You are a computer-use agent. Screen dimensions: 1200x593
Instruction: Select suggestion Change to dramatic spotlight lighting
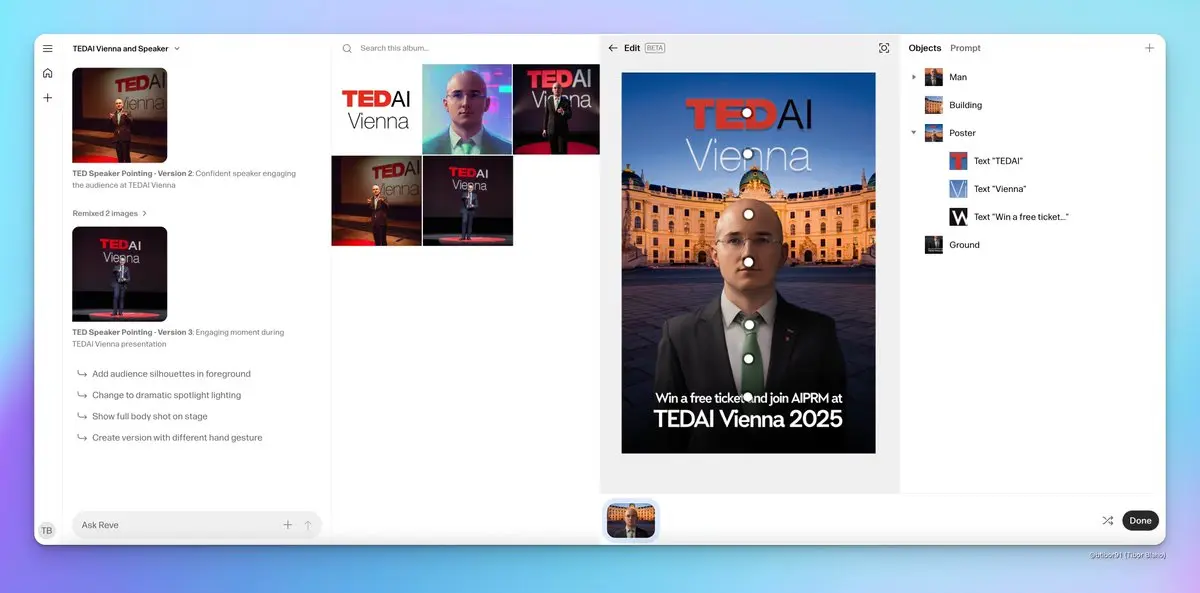pyautogui.click(x=166, y=395)
